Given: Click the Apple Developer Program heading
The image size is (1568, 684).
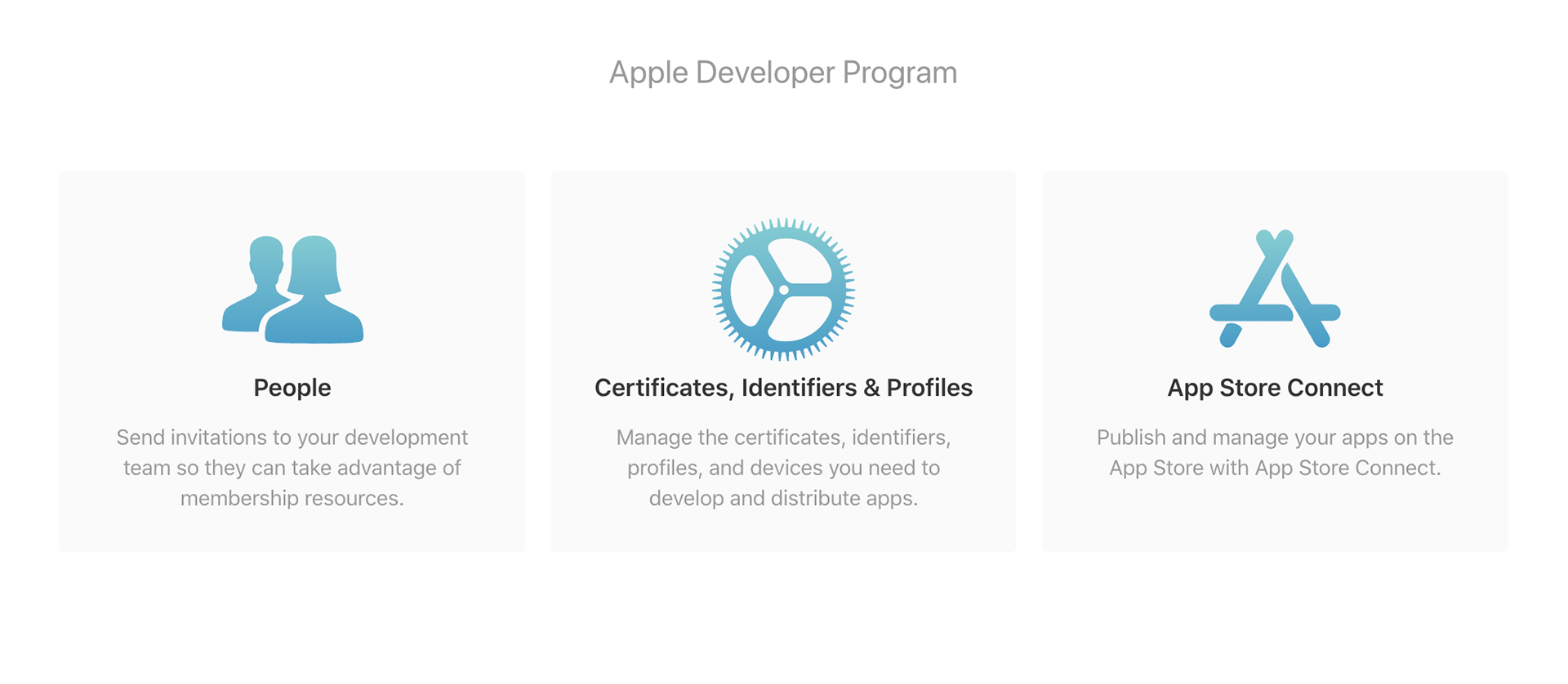Looking at the screenshot, I should pyautogui.click(x=783, y=73).
